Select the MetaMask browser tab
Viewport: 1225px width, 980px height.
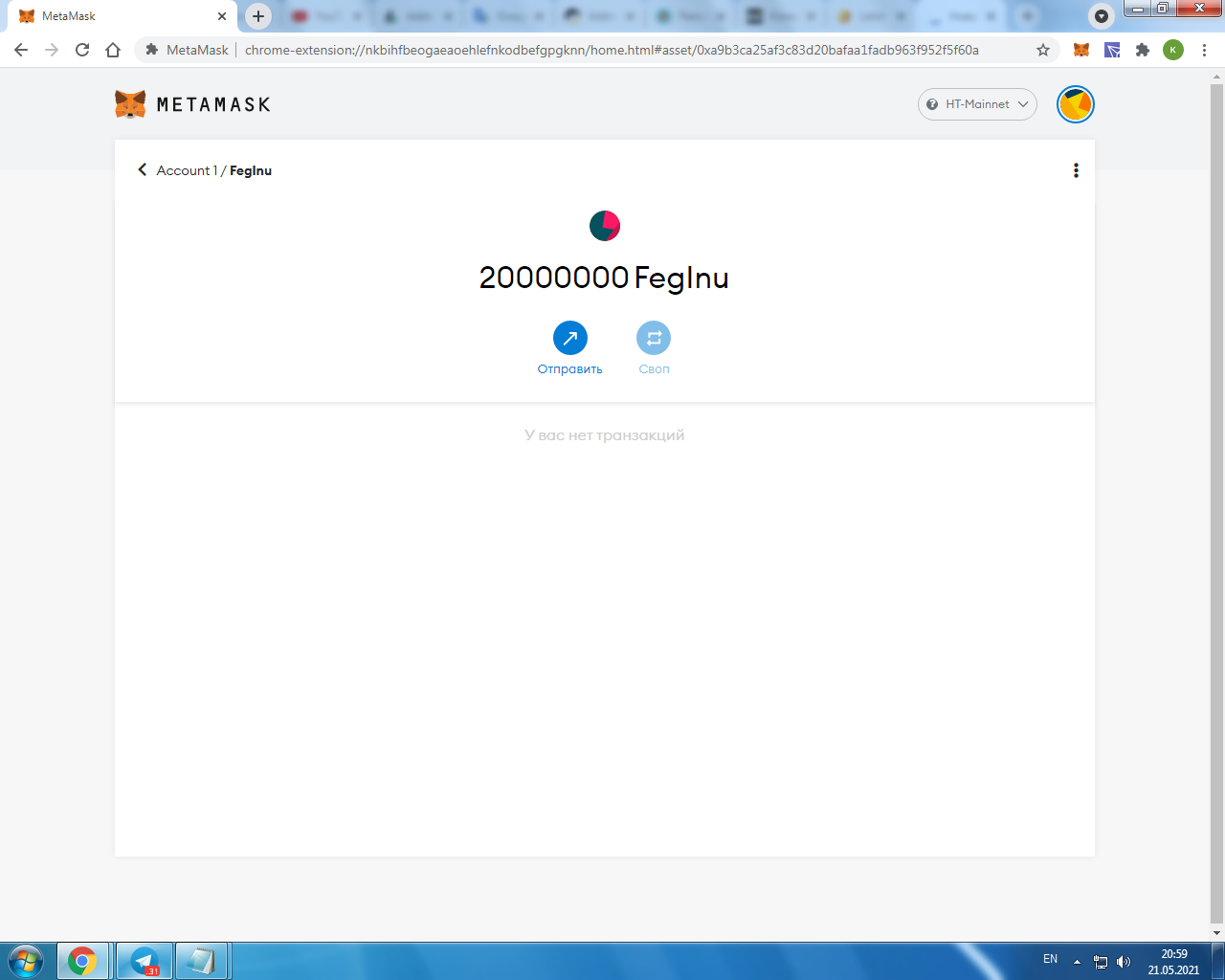click(x=122, y=16)
